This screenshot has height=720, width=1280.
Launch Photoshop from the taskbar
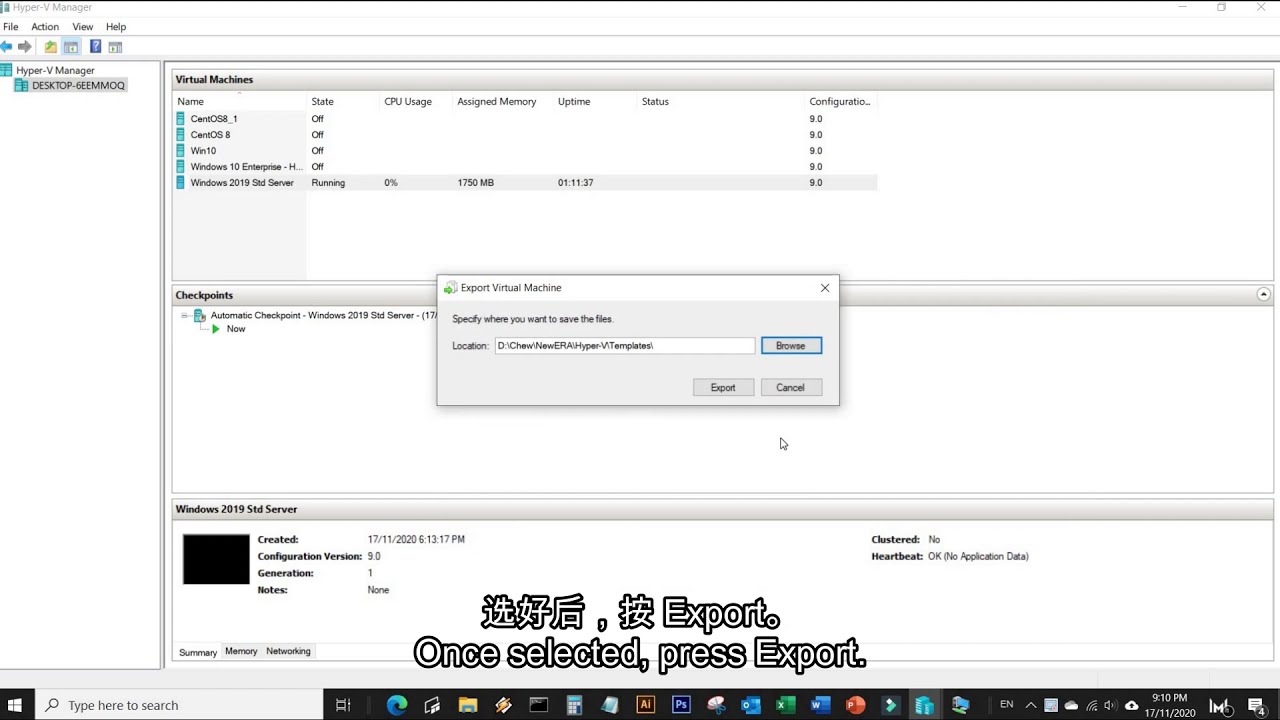pyautogui.click(x=681, y=705)
